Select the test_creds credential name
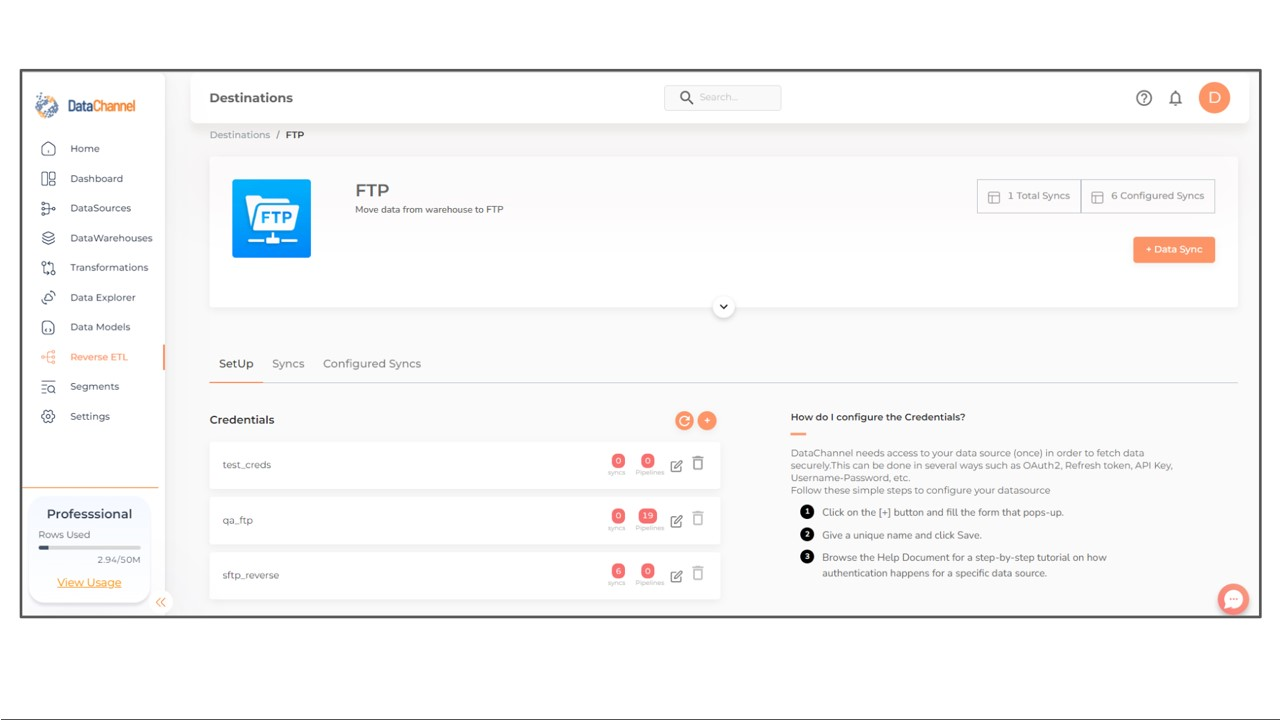Screen dimensions: 1280x720 point(247,465)
